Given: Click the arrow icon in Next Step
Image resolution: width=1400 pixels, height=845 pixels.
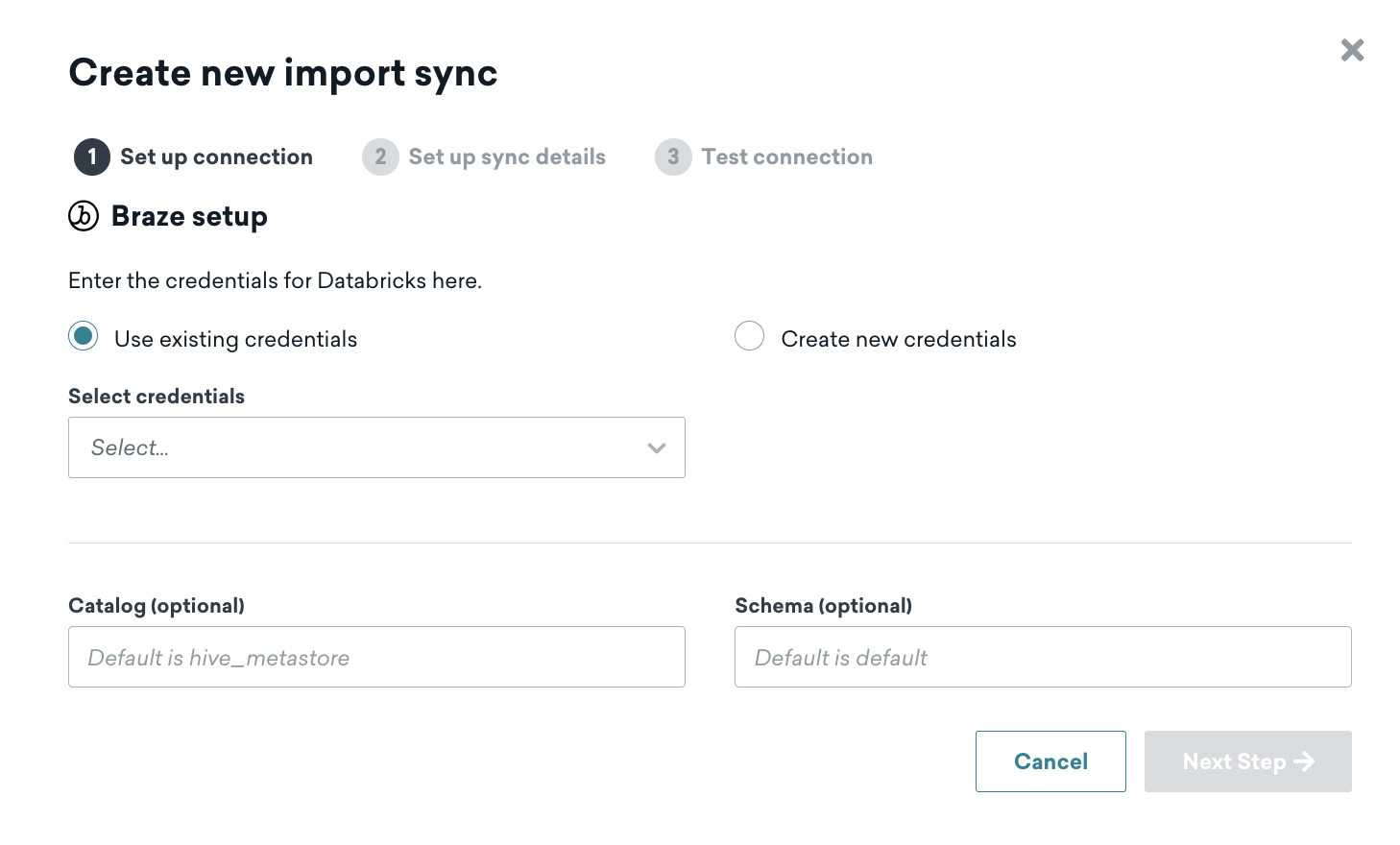Looking at the screenshot, I should click(1304, 761).
